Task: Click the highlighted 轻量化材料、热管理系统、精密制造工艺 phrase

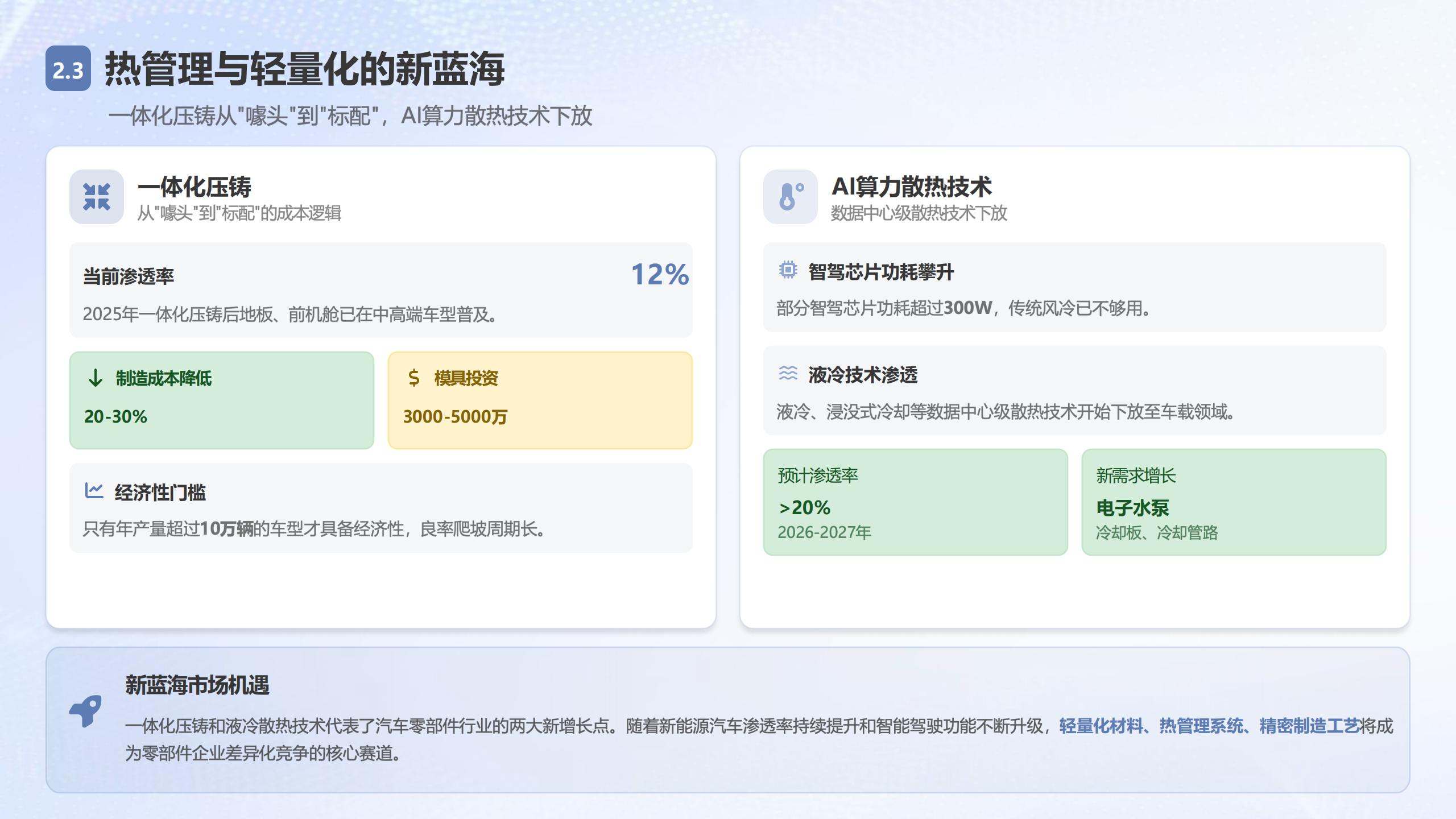Action: tap(1209, 726)
